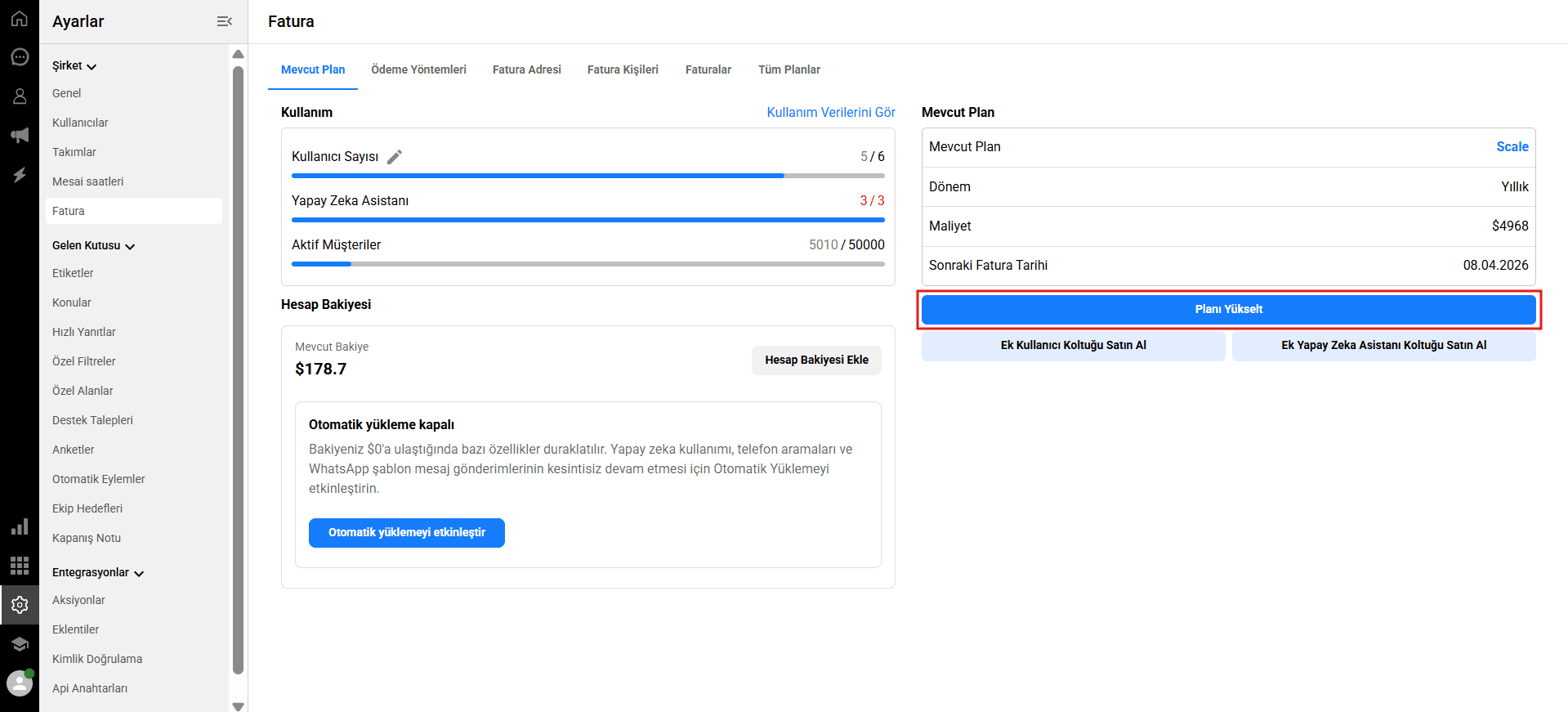Click Yapay Zeka Asistanı progress bar
This screenshot has width=1568, height=712.
click(x=588, y=220)
